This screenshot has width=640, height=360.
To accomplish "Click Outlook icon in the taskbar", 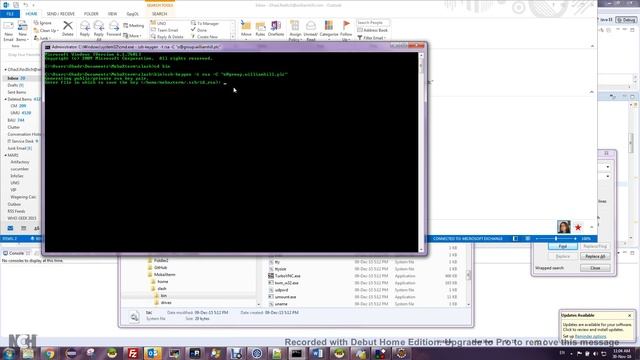I will click(153, 353).
